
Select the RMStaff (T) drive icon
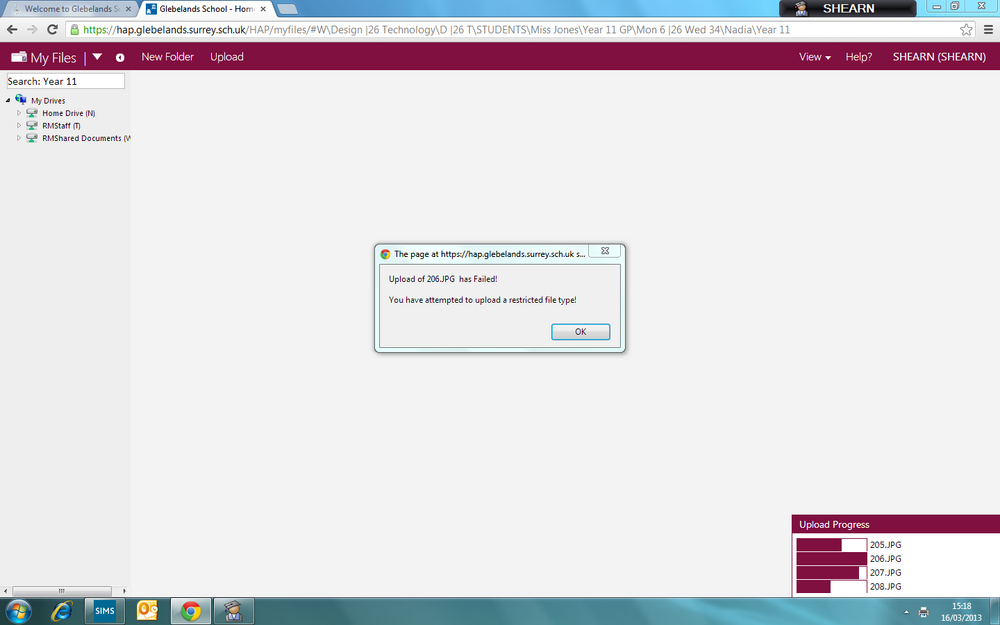pyautogui.click(x=32, y=126)
